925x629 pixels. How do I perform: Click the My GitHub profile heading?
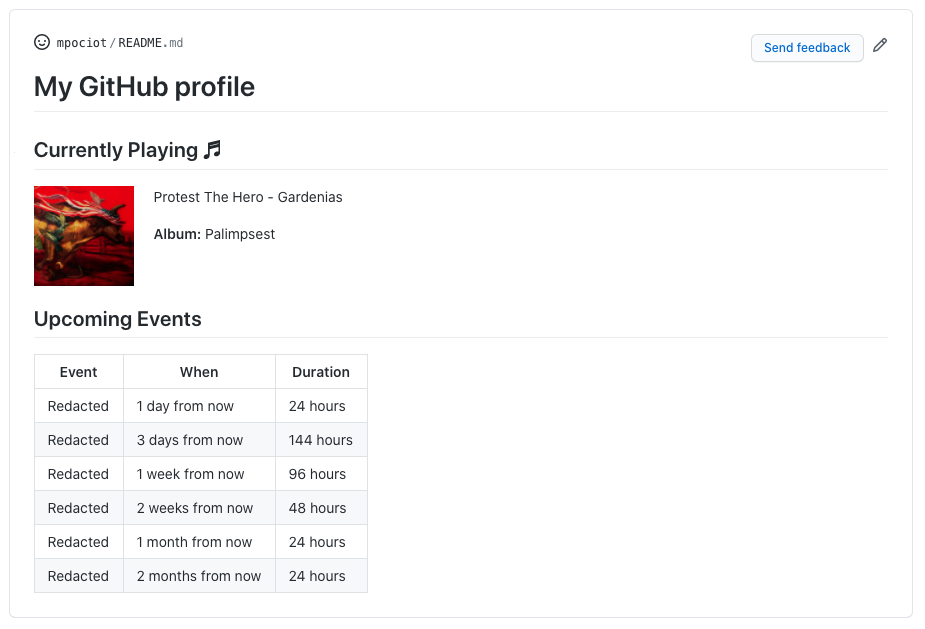point(144,87)
